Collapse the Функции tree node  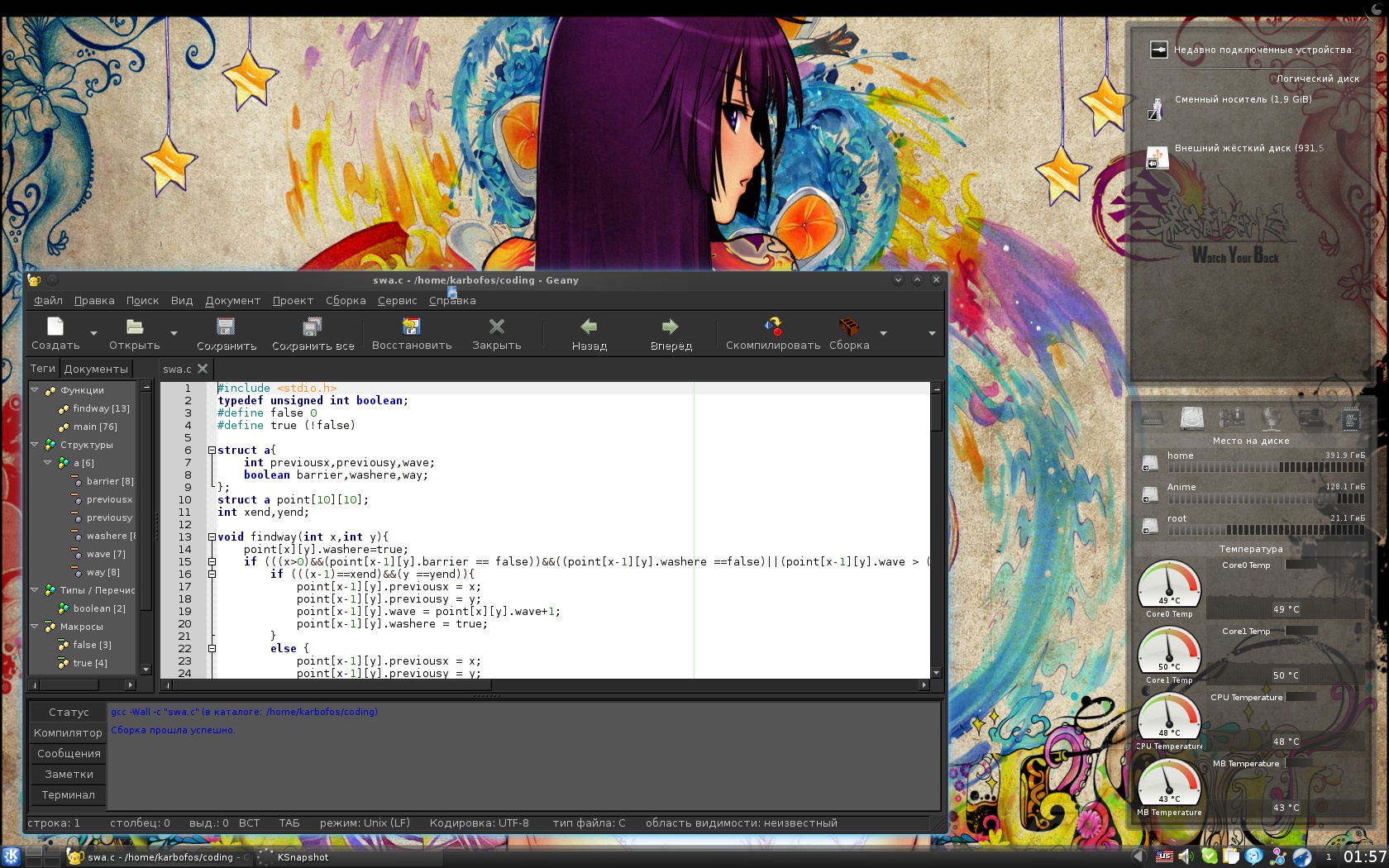coord(35,390)
